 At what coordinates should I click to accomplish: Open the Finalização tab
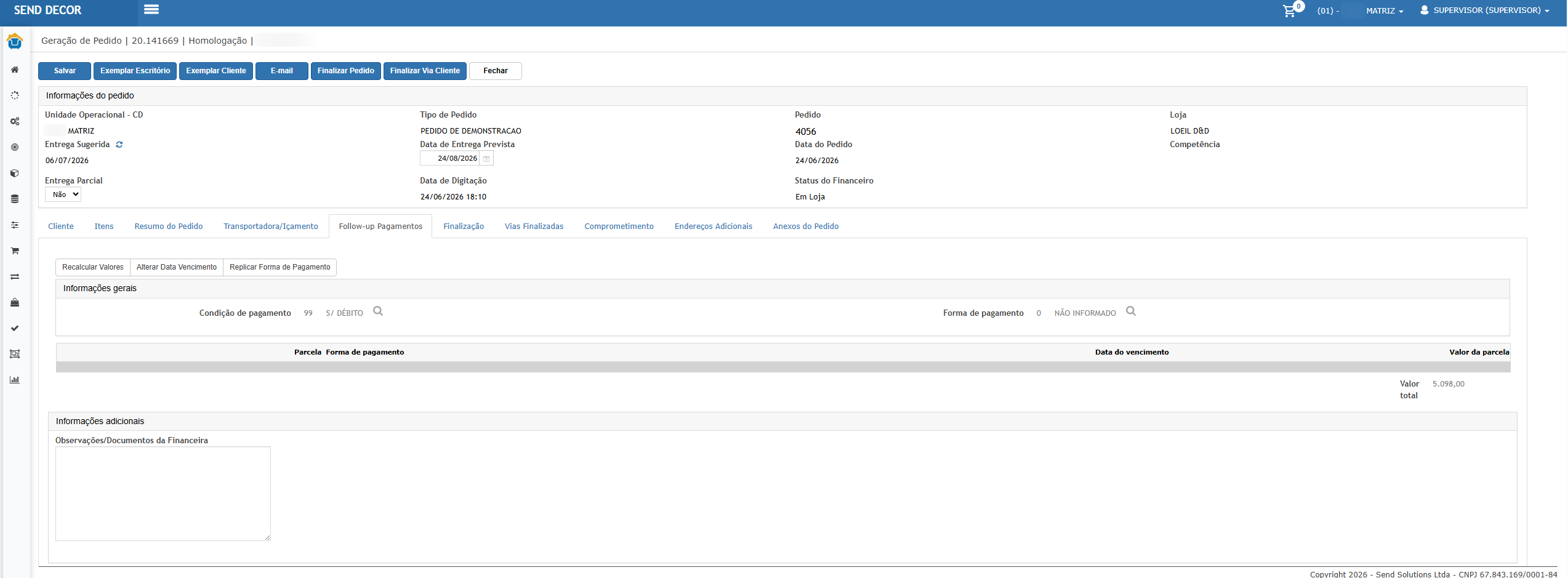point(464,227)
